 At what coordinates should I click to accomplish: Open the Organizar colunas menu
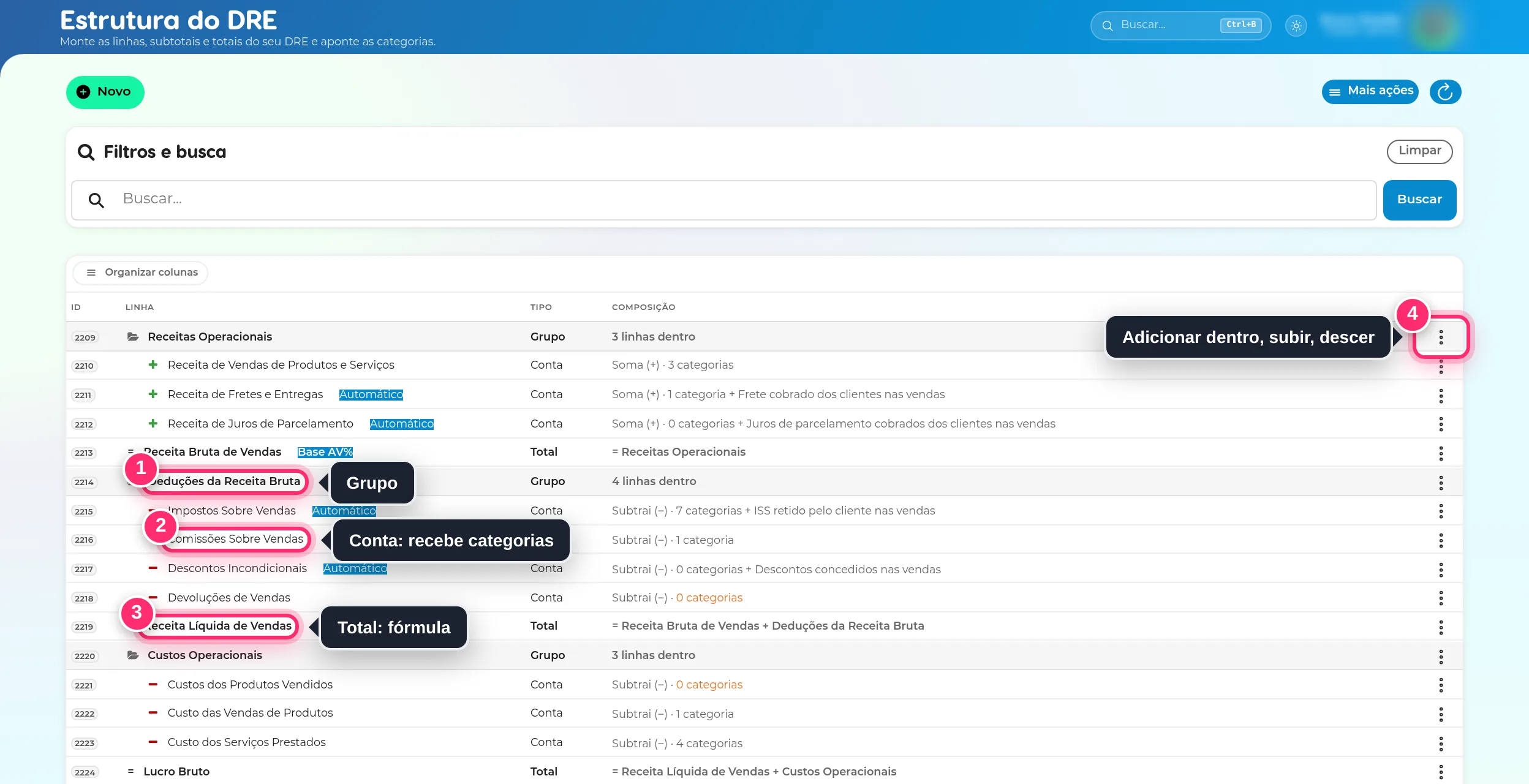click(142, 272)
